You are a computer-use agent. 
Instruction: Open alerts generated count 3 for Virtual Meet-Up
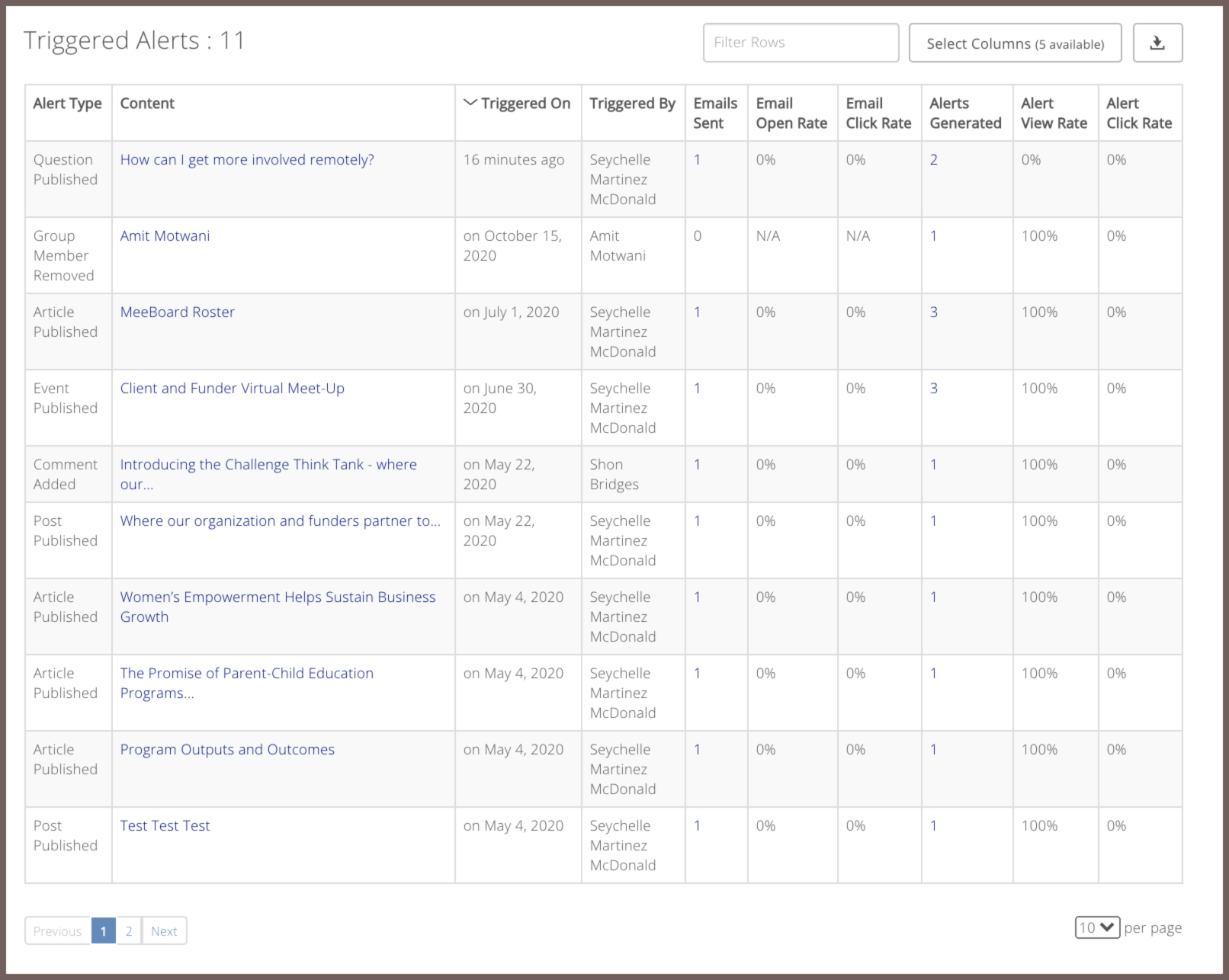coord(933,388)
